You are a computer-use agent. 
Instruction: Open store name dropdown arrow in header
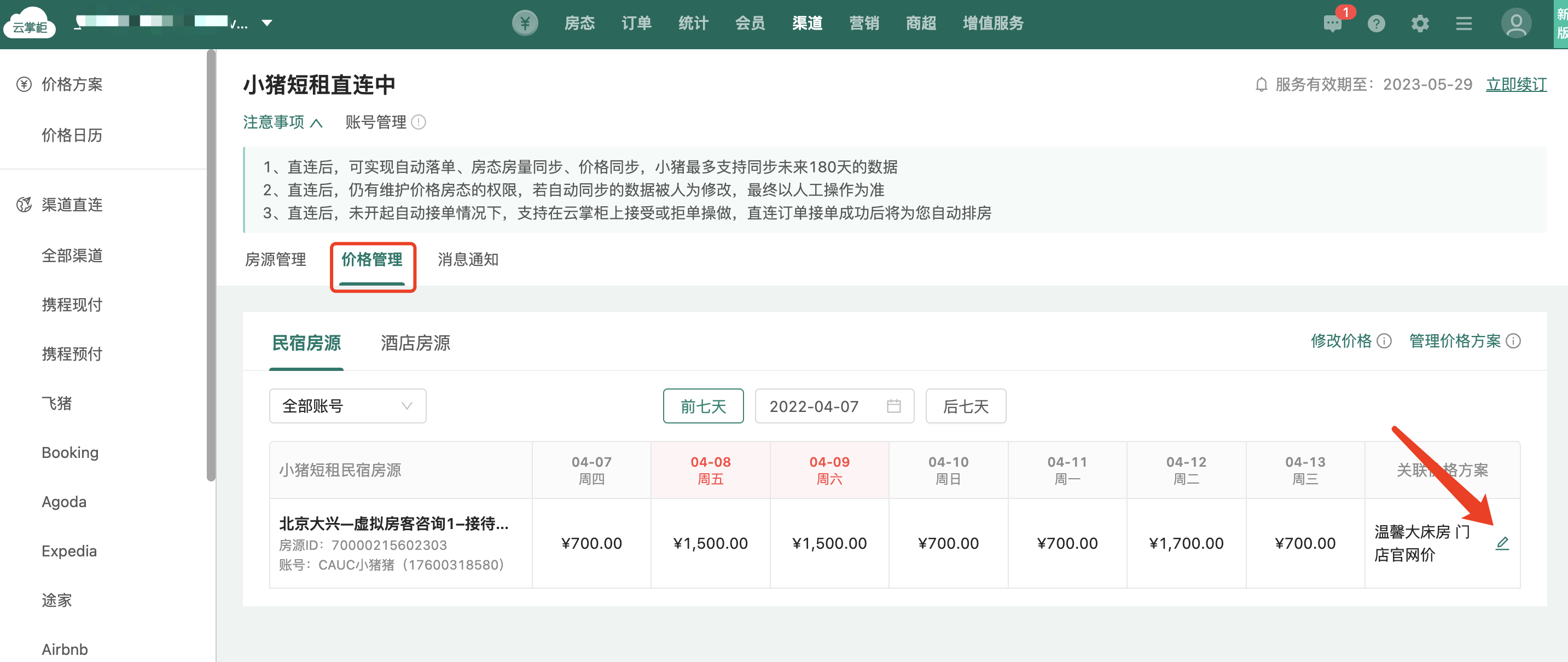pos(266,23)
